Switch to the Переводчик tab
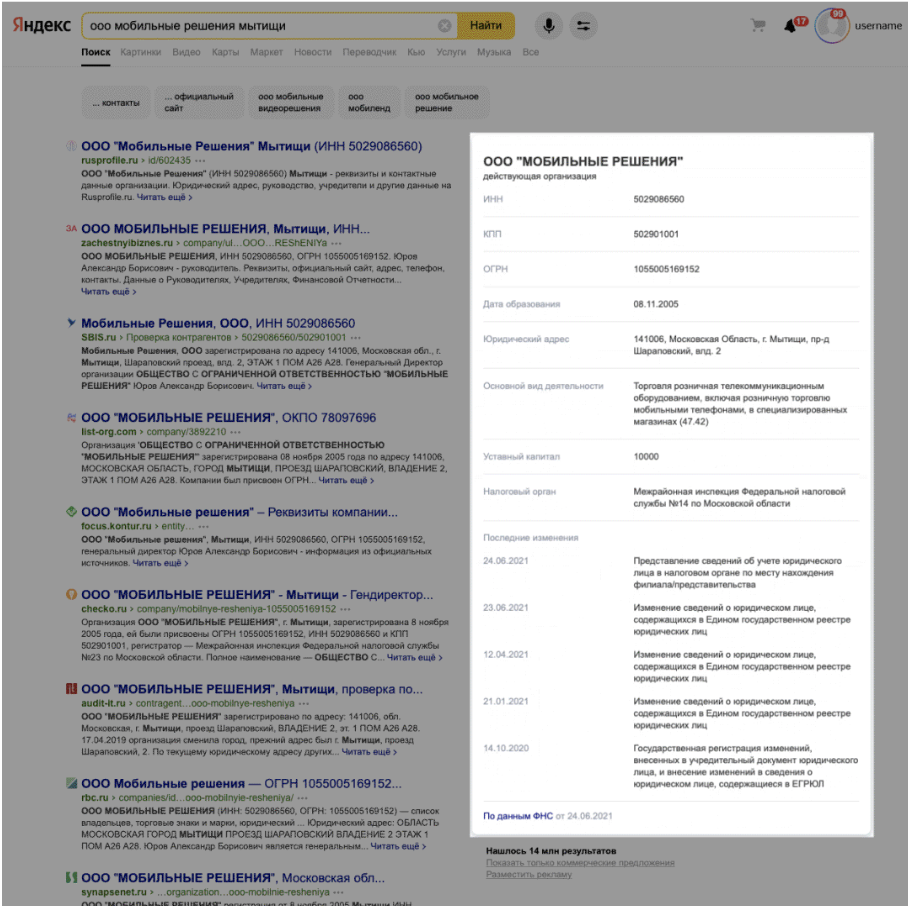This screenshot has height=906, width=908. click(369, 52)
